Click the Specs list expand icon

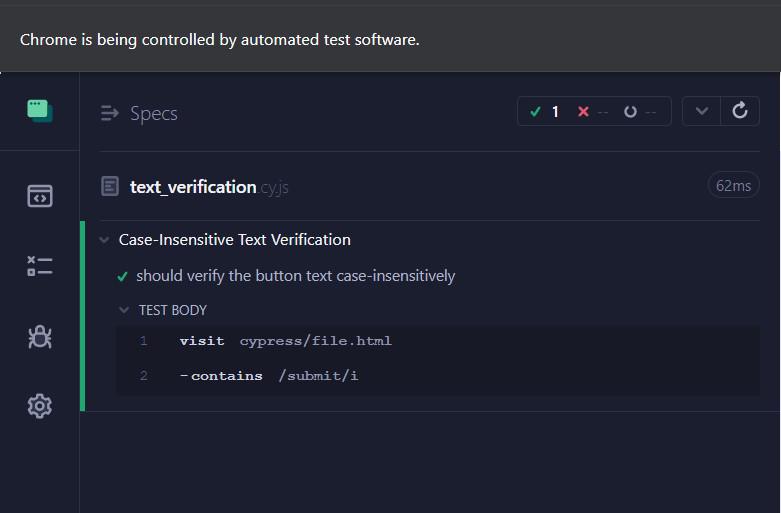[110, 114]
